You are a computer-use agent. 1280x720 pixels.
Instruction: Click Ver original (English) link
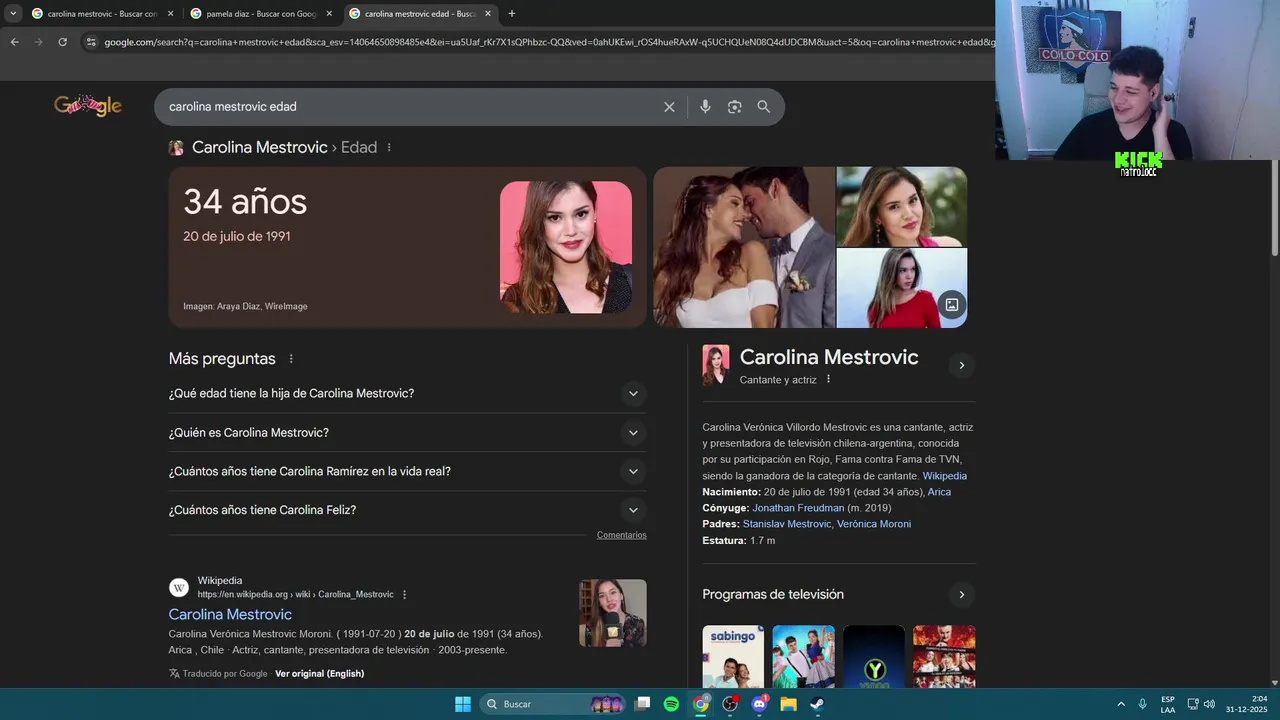tap(319, 674)
